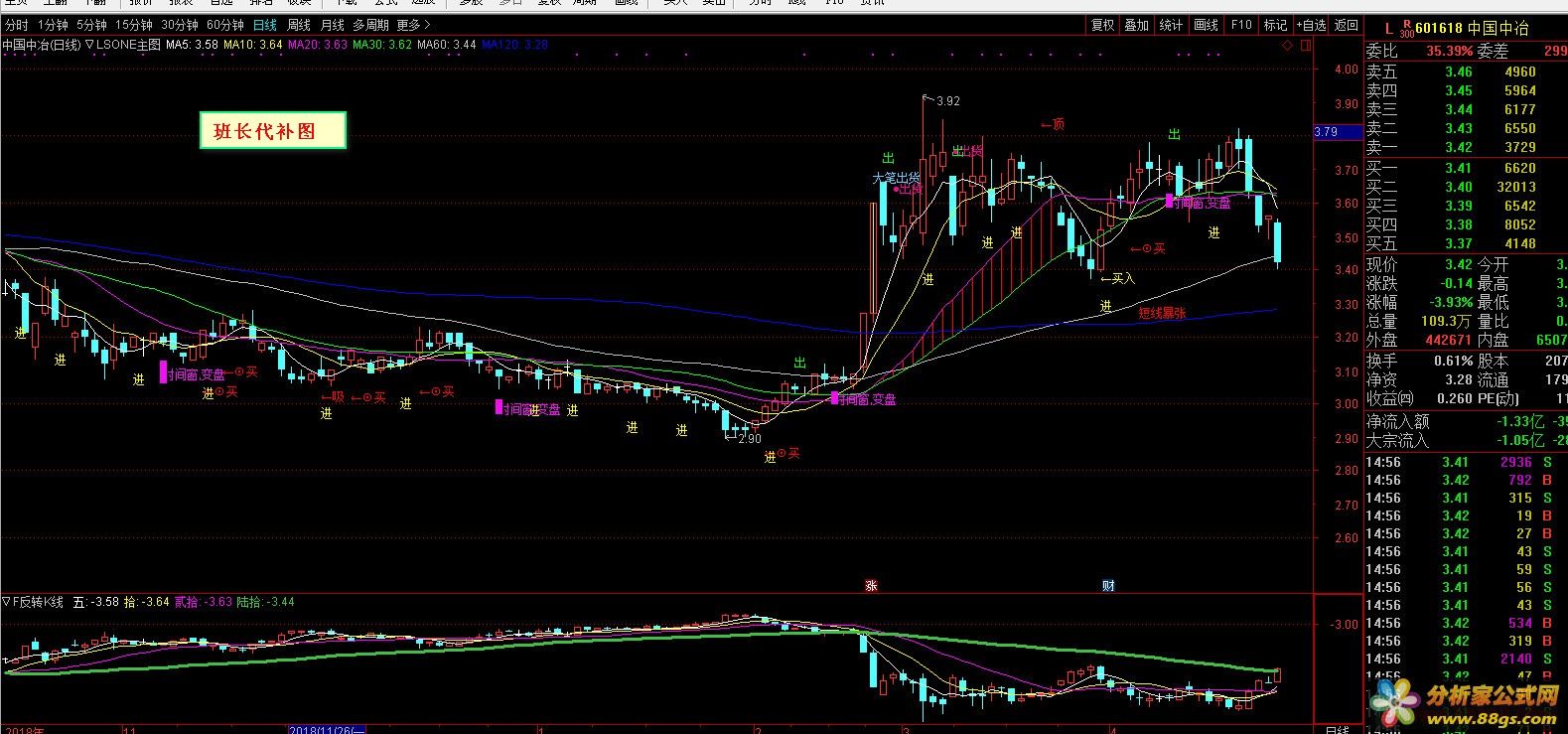Viewport: 1568px width, 734px height.
Task: Select the 日线 daily period tab
Action: (265, 25)
